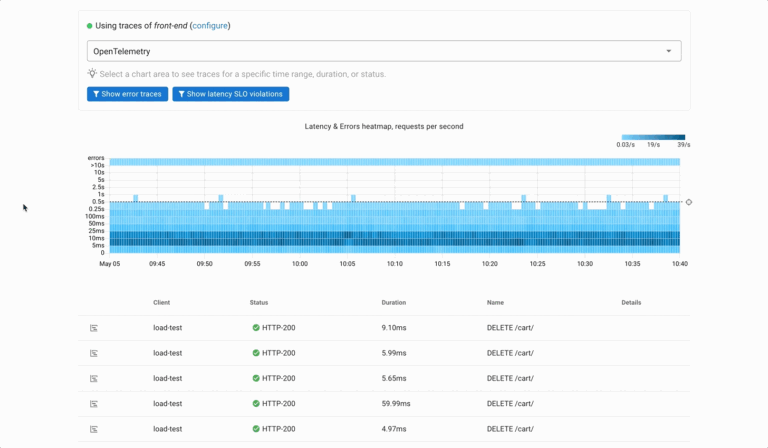Click the Name column header
The image size is (768, 448).
click(496, 302)
